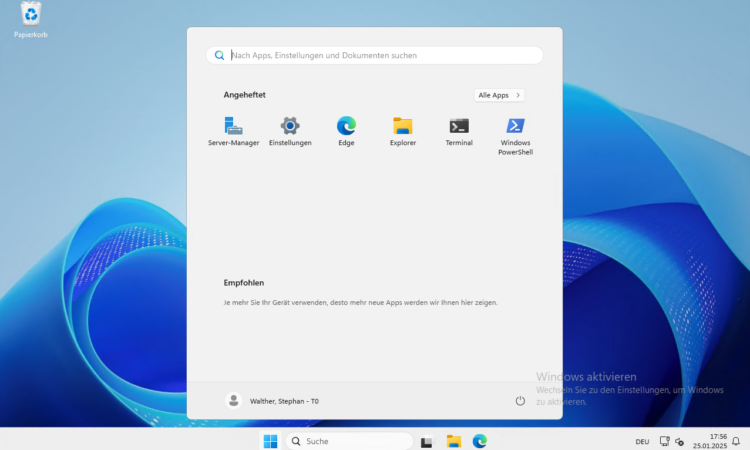Click the Empfohlen heading
This screenshot has height=450, width=750.
pos(244,283)
